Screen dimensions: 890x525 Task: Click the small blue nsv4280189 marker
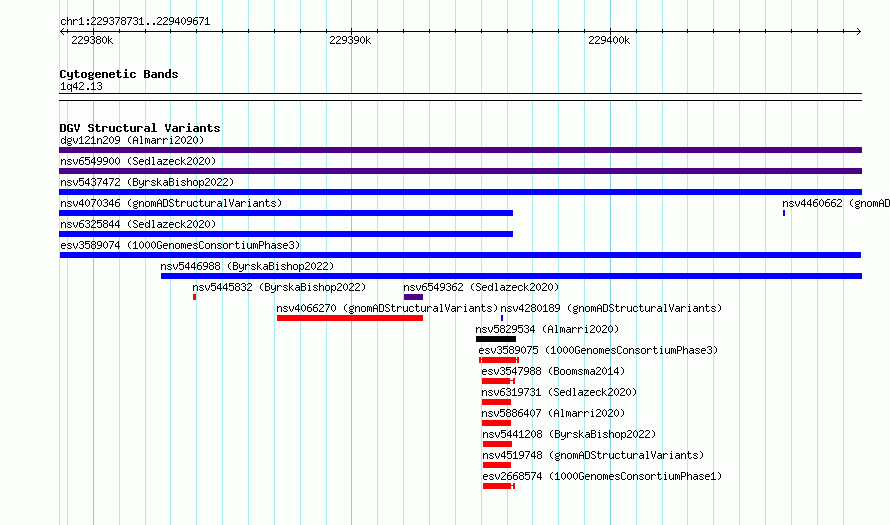tap(502, 318)
